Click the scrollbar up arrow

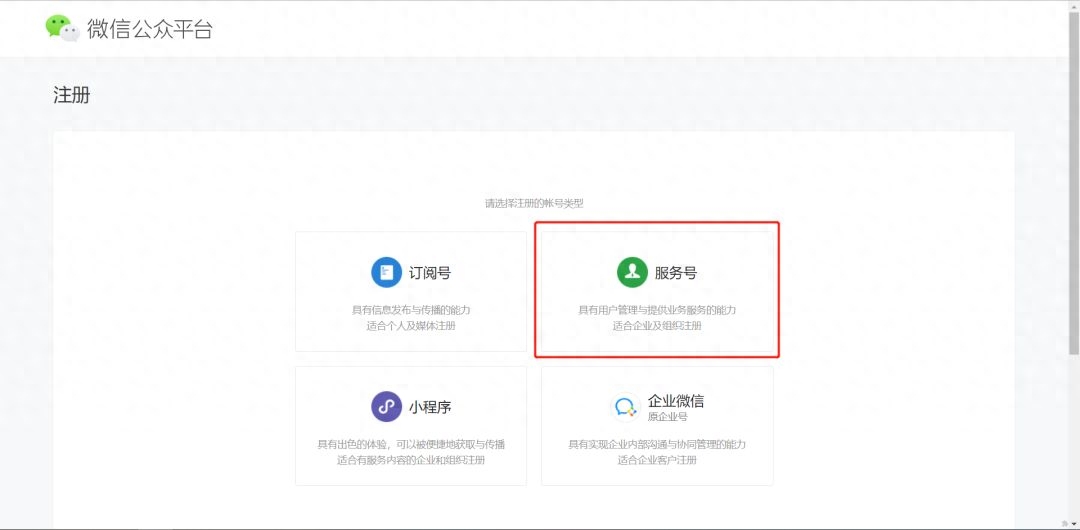pos(1075,5)
